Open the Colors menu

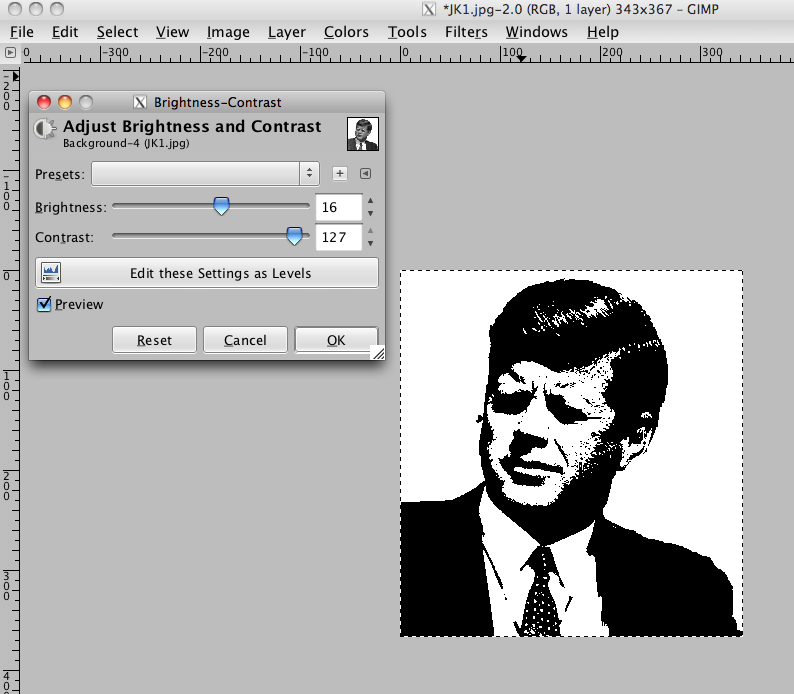346,32
